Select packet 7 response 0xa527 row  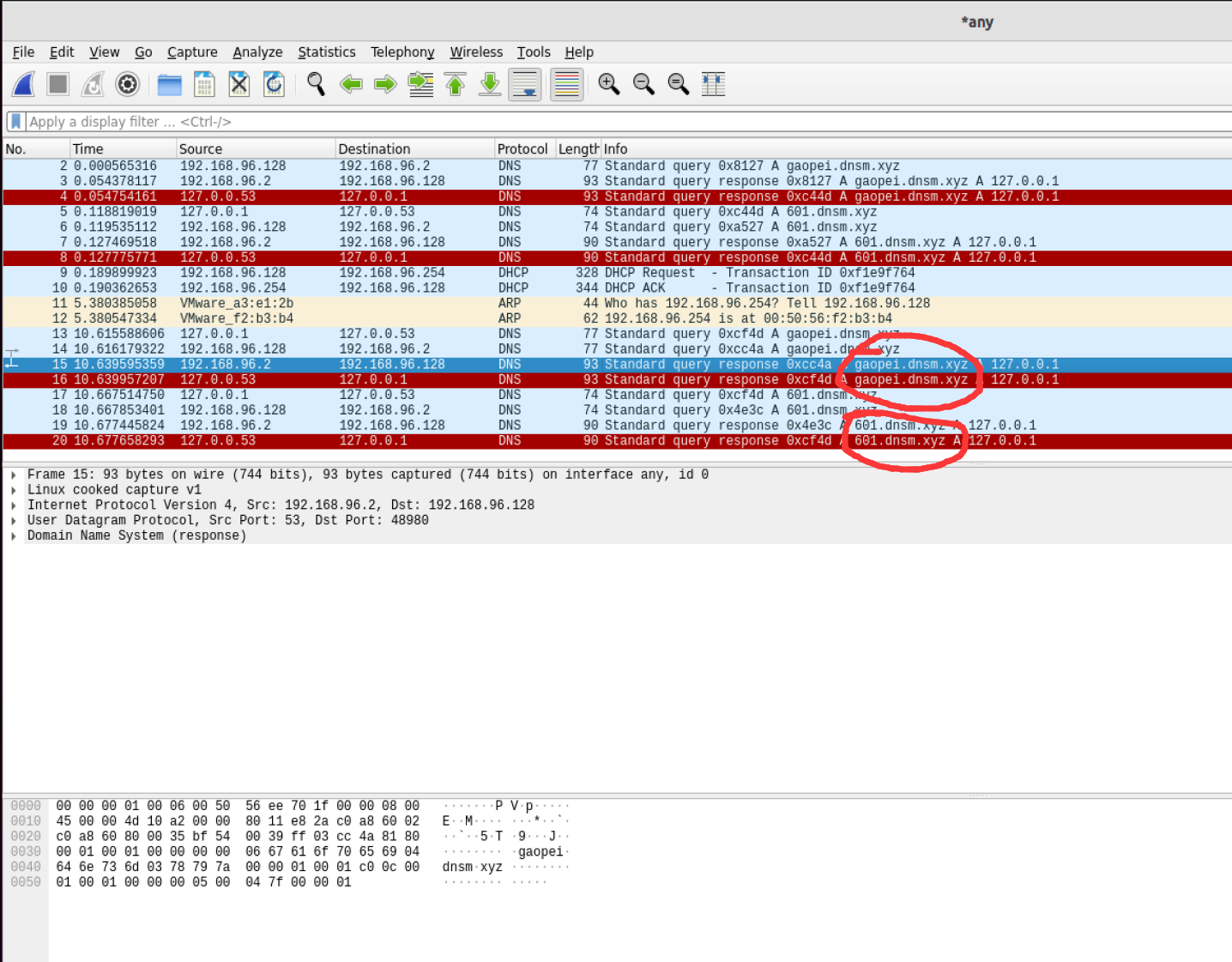[x=618, y=243]
